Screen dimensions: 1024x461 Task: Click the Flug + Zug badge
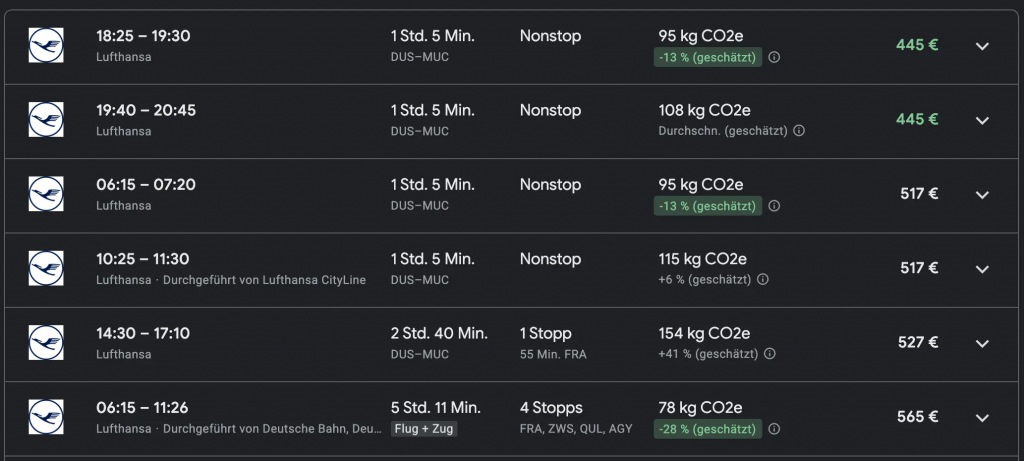pyautogui.click(x=423, y=429)
